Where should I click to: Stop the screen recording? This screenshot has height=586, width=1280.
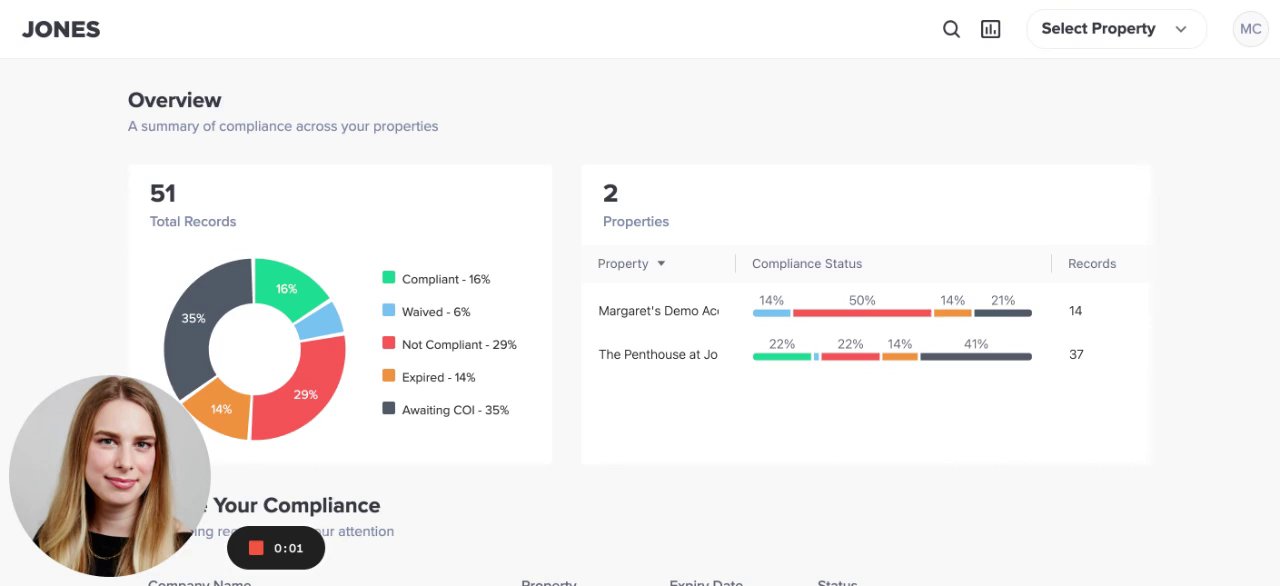[x=256, y=548]
